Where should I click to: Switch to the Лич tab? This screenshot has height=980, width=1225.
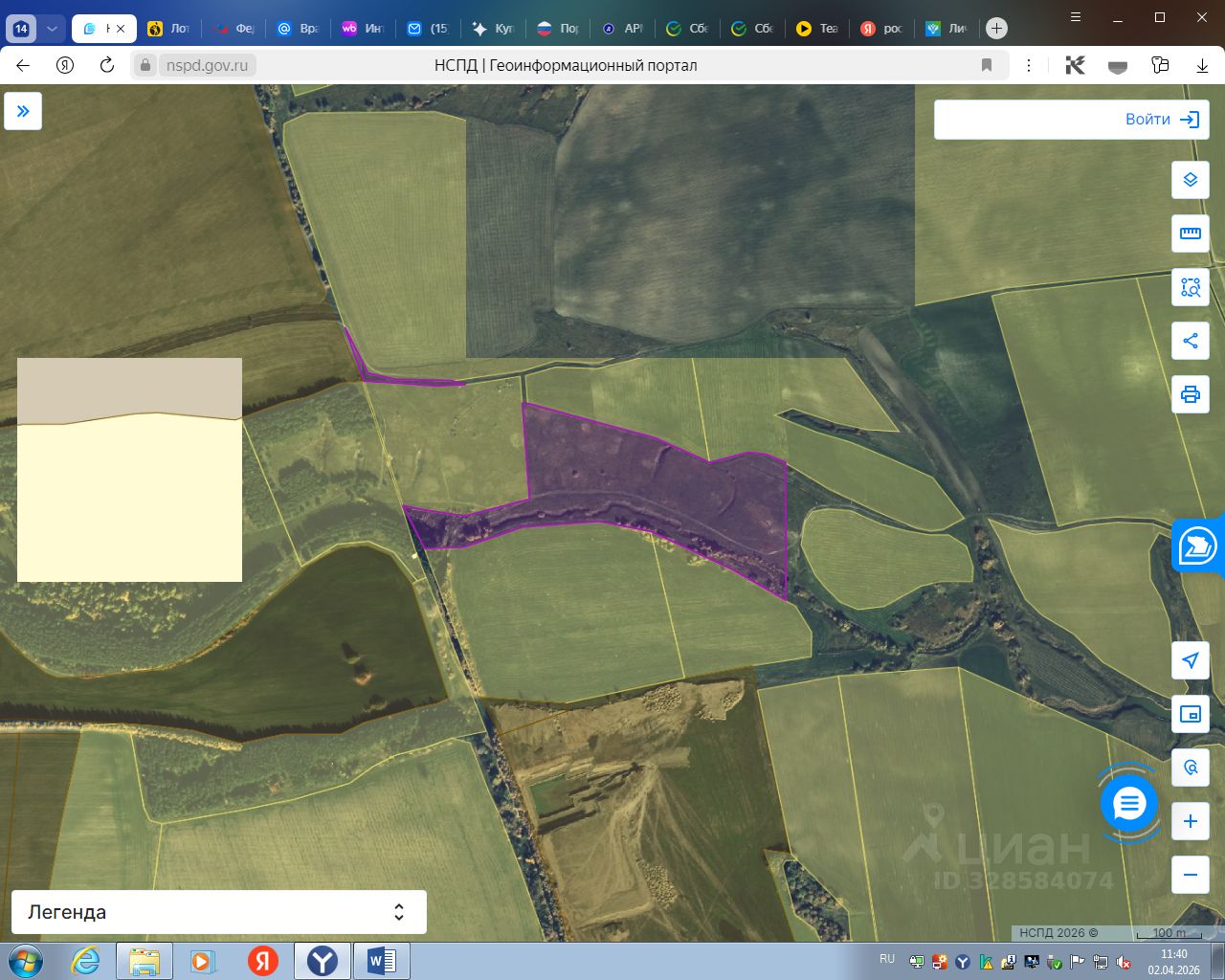947,29
